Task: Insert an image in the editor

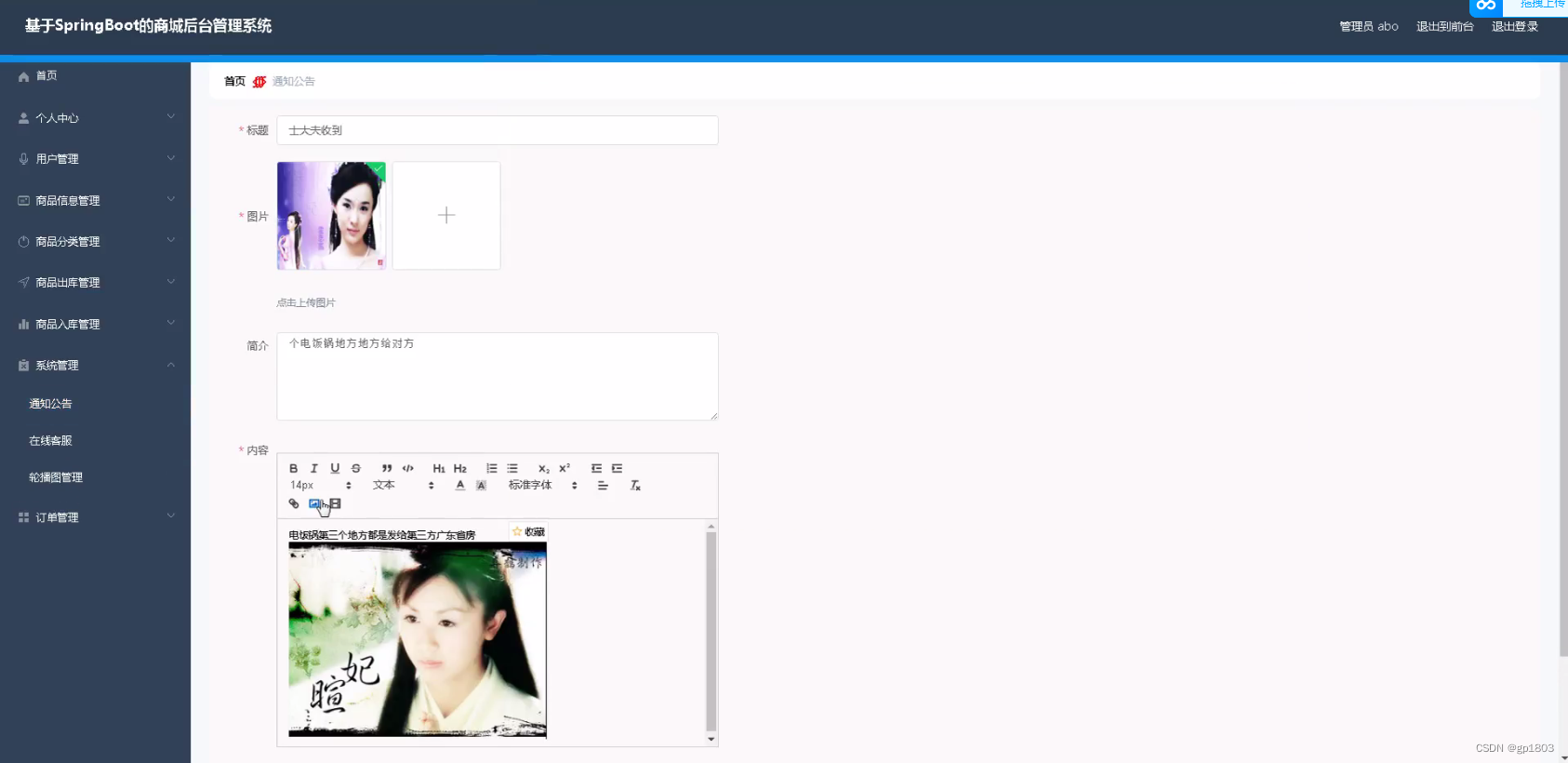Action: point(314,503)
